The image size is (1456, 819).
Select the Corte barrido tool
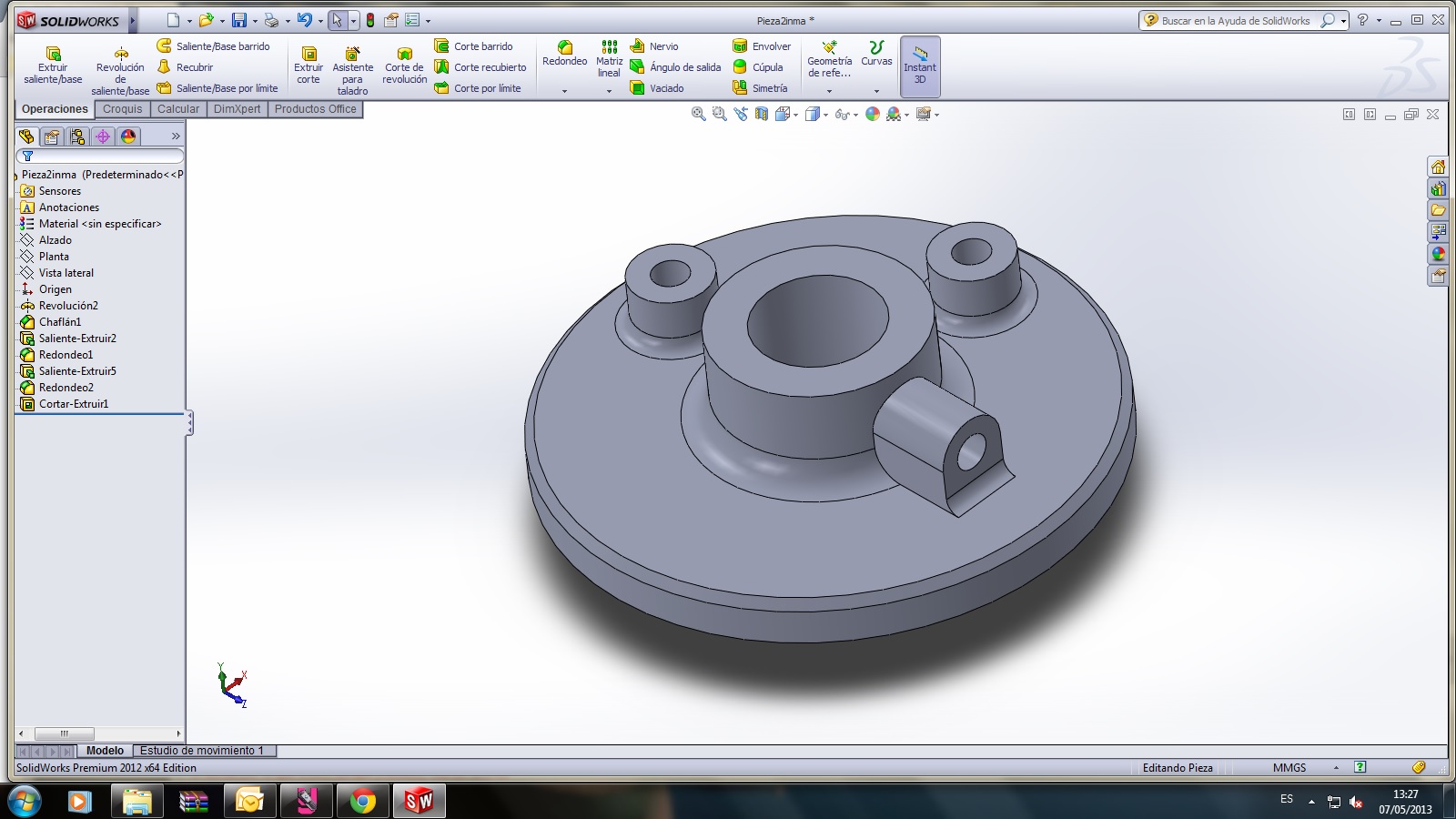(473, 45)
